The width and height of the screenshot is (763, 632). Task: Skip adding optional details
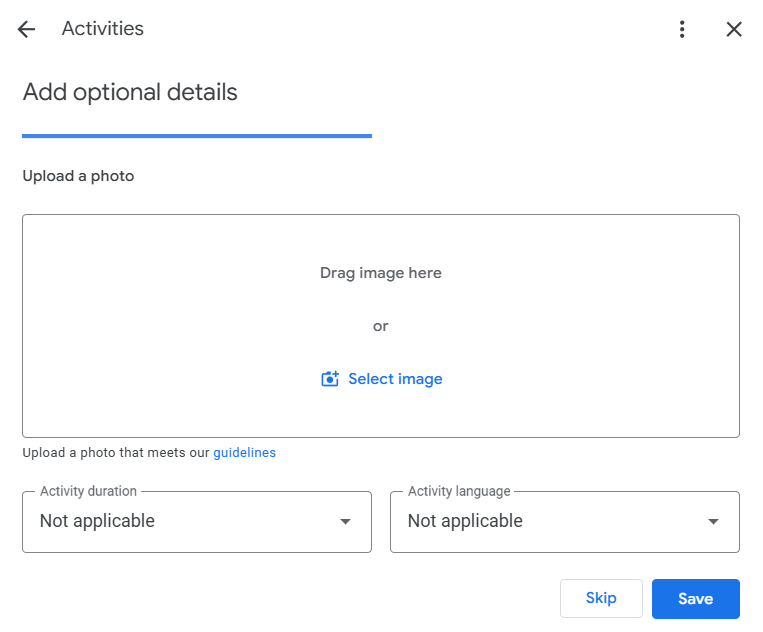click(x=601, y=598)
